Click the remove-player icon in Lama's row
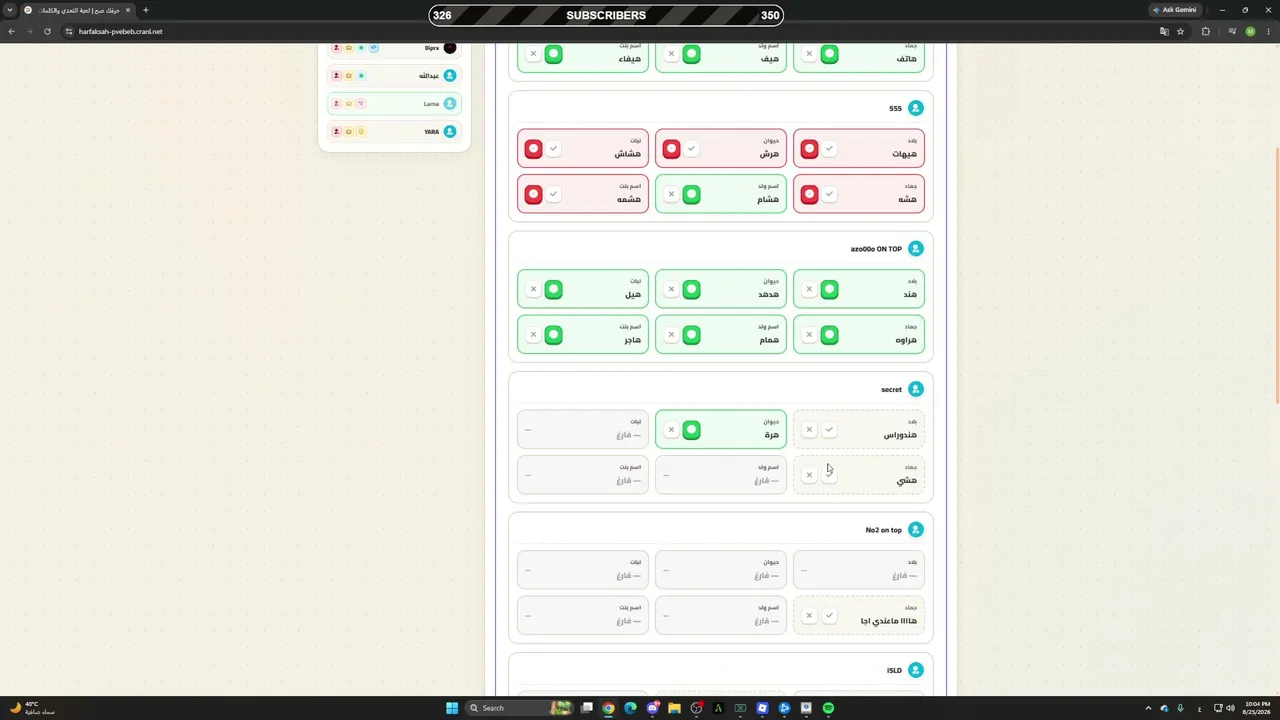 [336, 103]
